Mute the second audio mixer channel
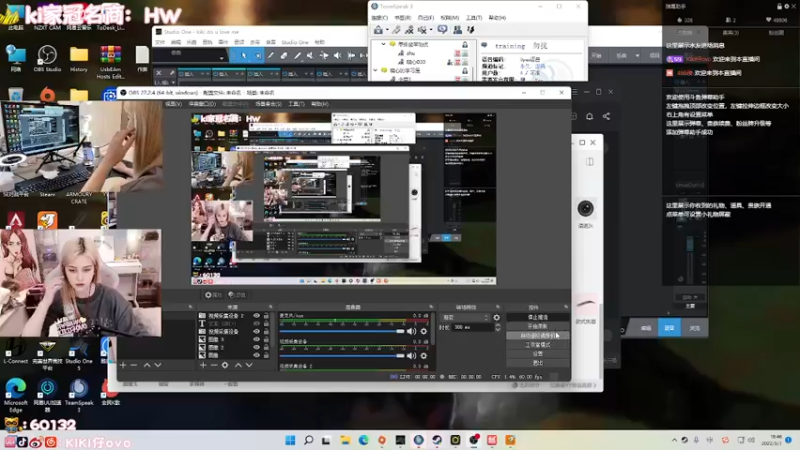800x450 pixels. pyautogui.click(x=411, y=356)
